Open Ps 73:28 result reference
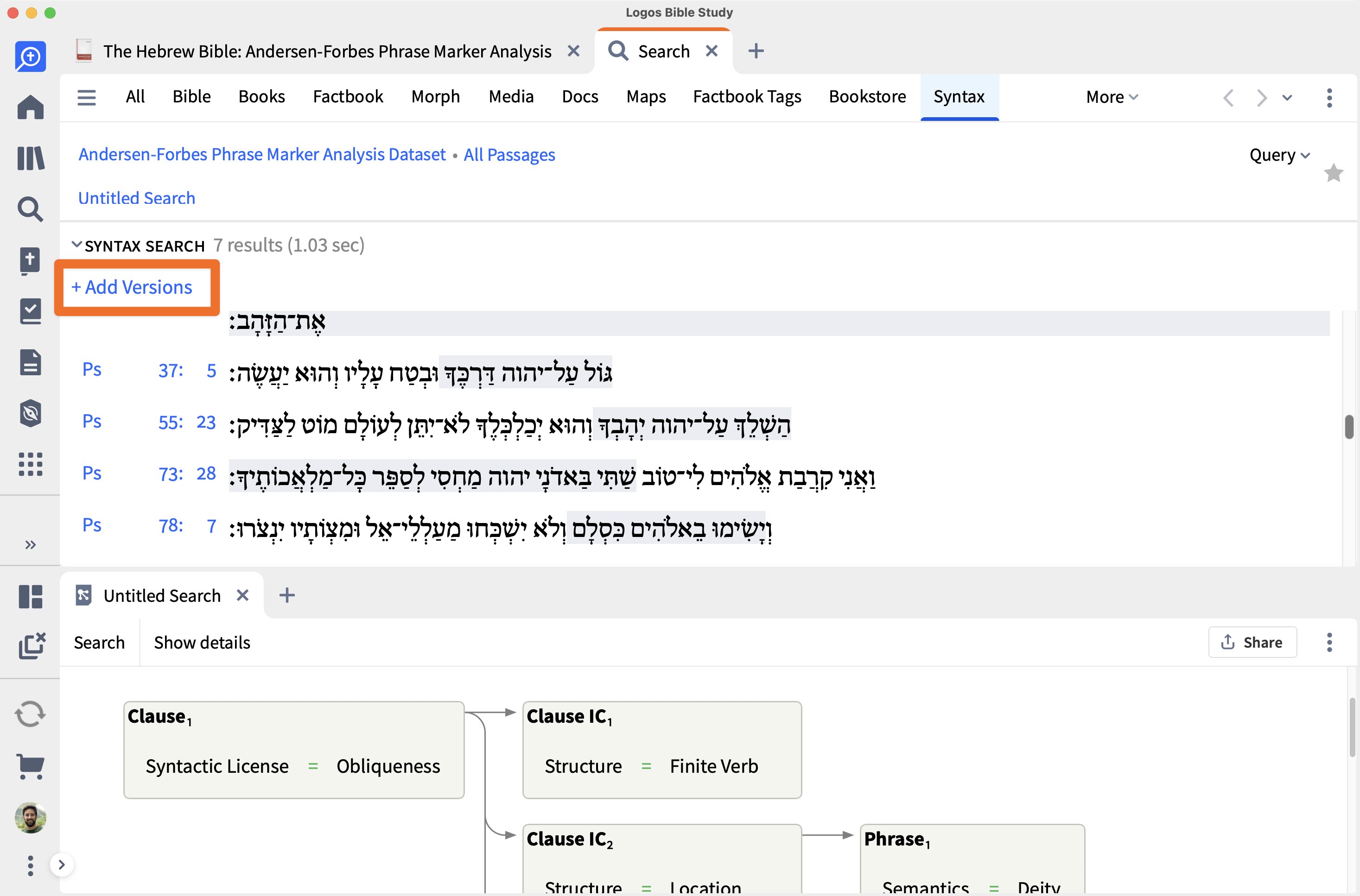Image resolution: width=1360 pixels, height=896 pixels. (x=149, y=474)
